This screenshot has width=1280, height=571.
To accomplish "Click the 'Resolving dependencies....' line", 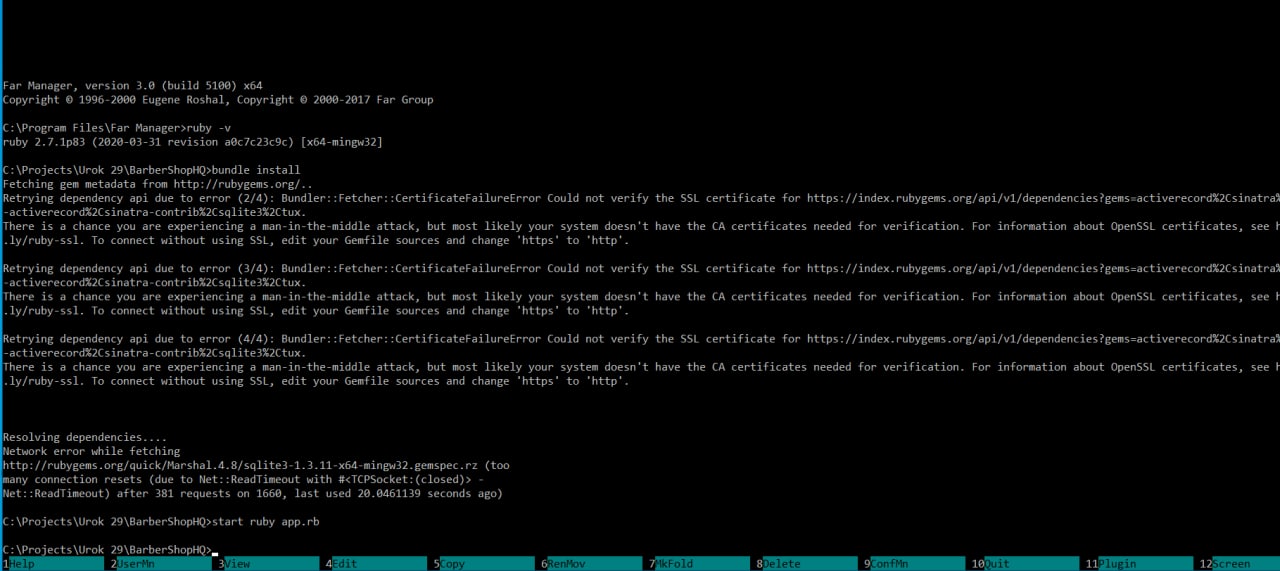I will point(85,437).
